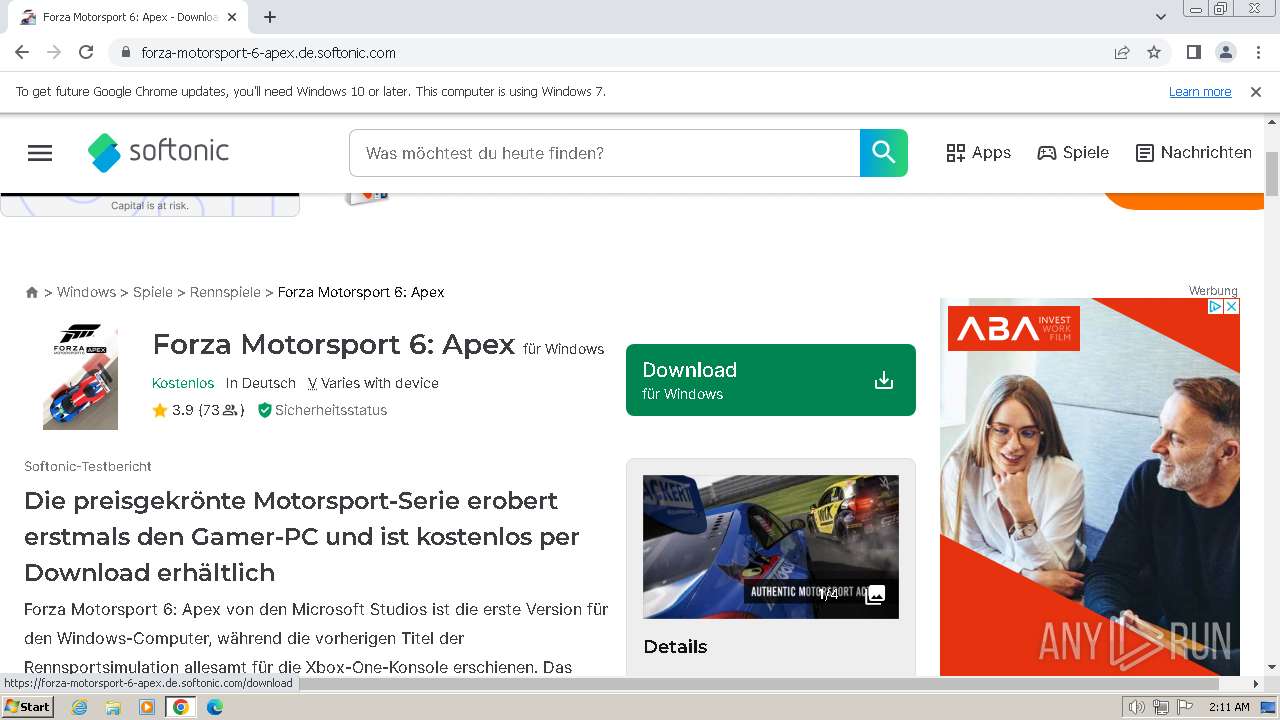Go forward in browser history
Image resolution: width=1280 pixels, height=720 pixels.
pos(54,52)
